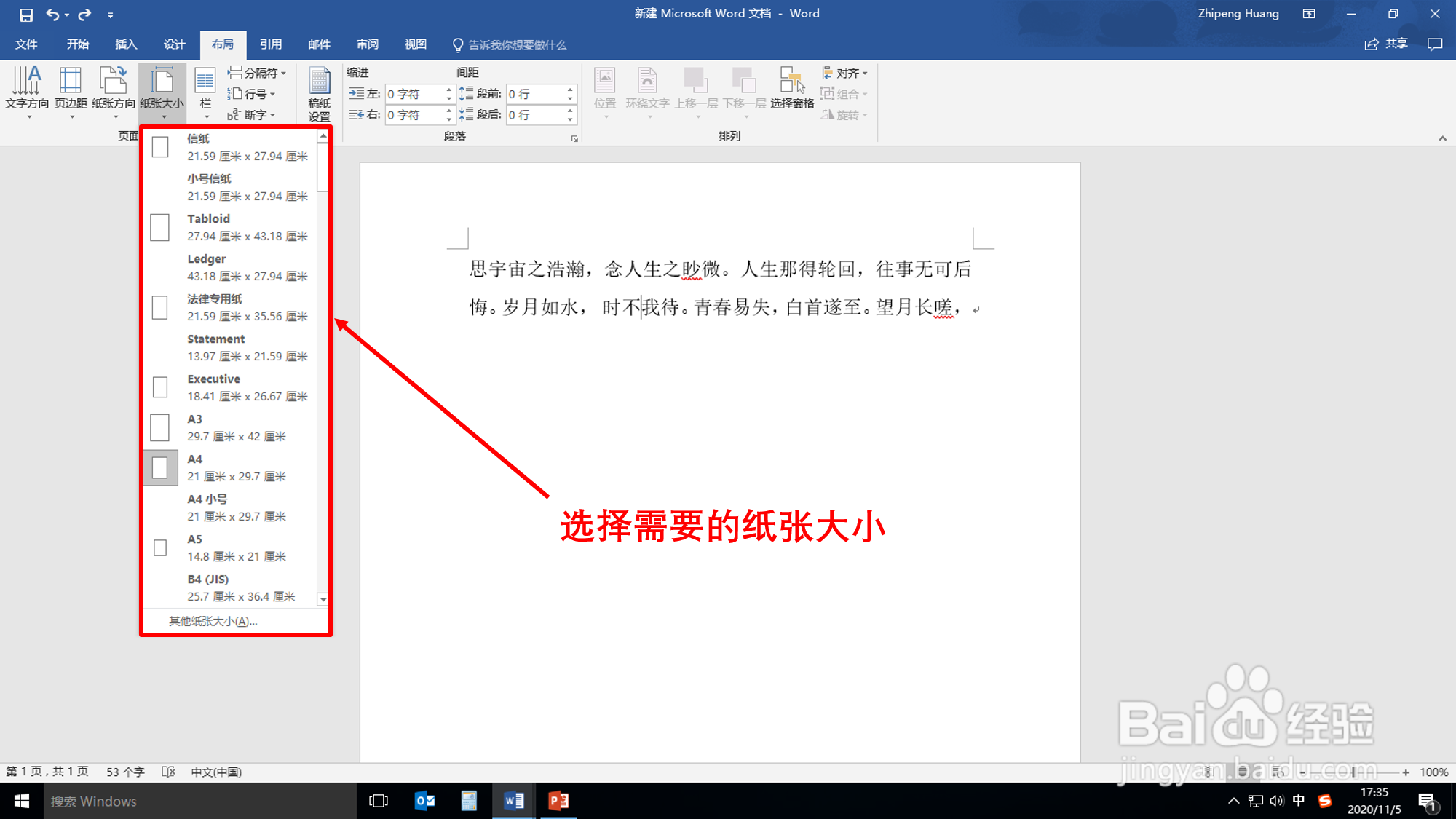
Task: Open the Align (对齐) dropdown
Action: (845, 73)
